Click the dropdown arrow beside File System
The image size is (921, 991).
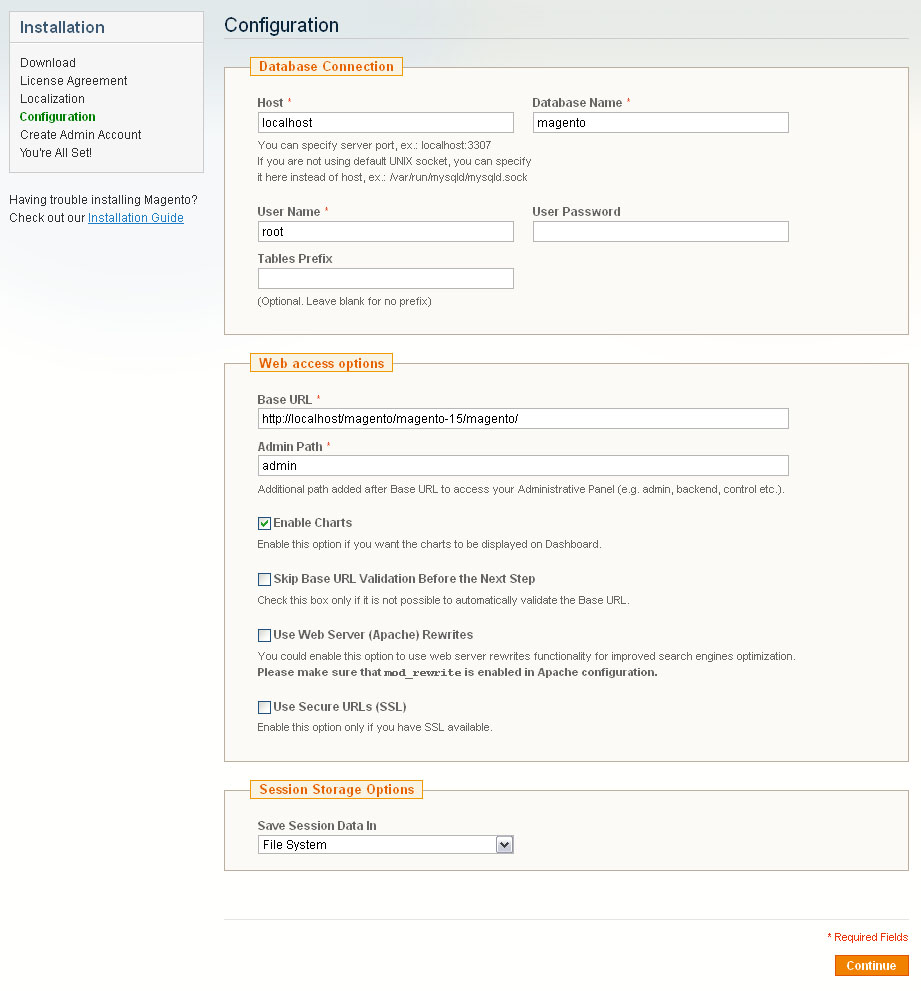504,845
